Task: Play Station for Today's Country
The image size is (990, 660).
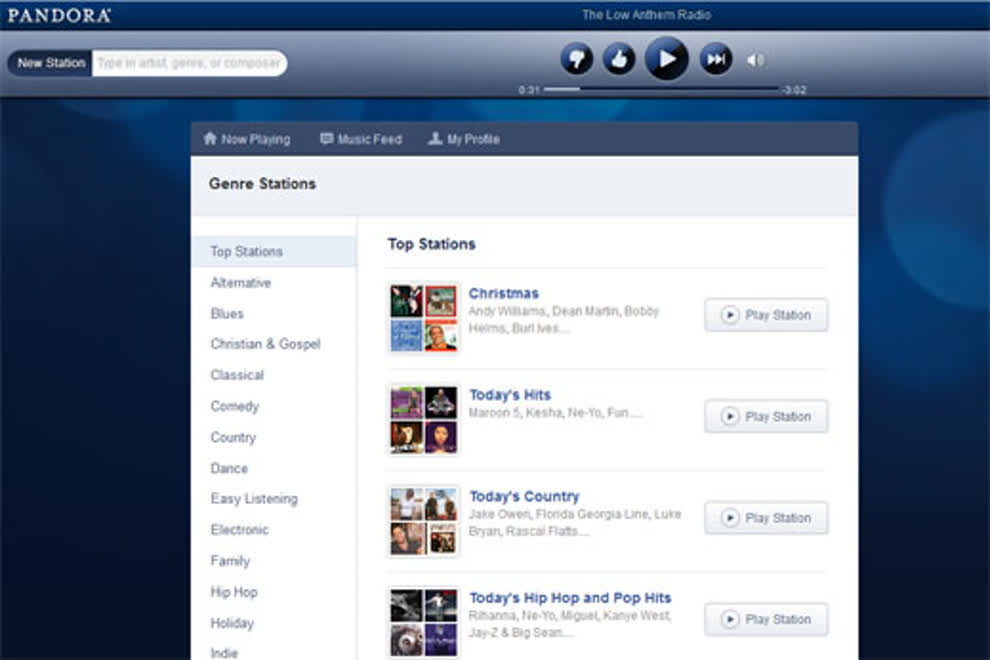Action: [x=766, y=518]
